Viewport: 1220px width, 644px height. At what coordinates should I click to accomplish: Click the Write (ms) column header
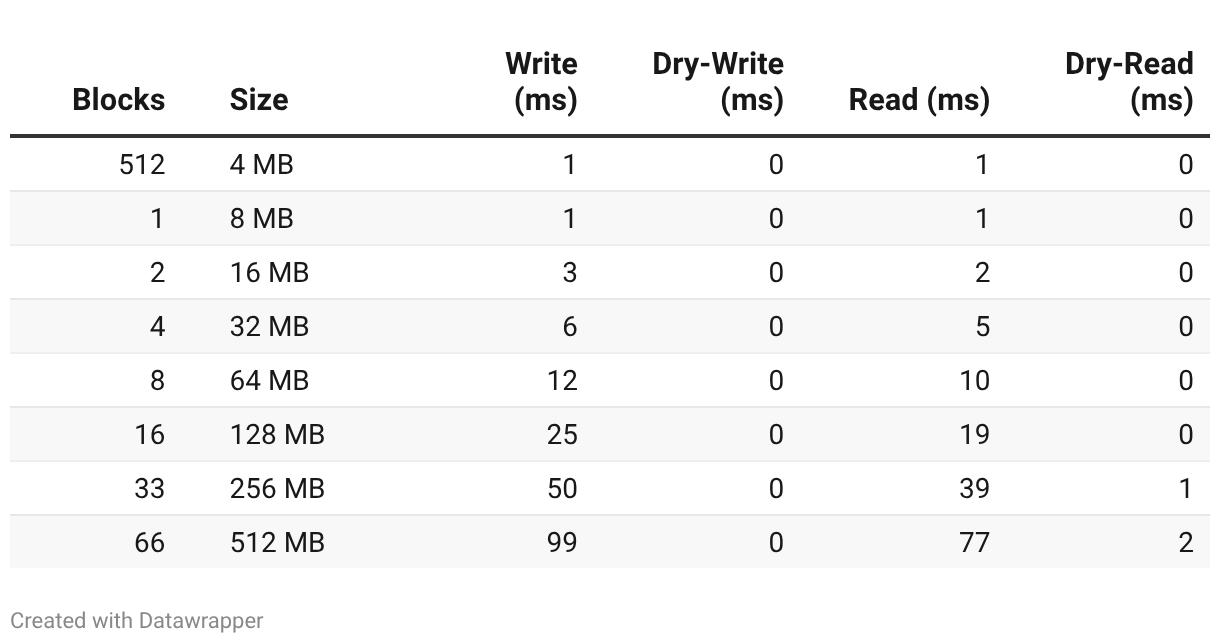(x=541, y=82)
